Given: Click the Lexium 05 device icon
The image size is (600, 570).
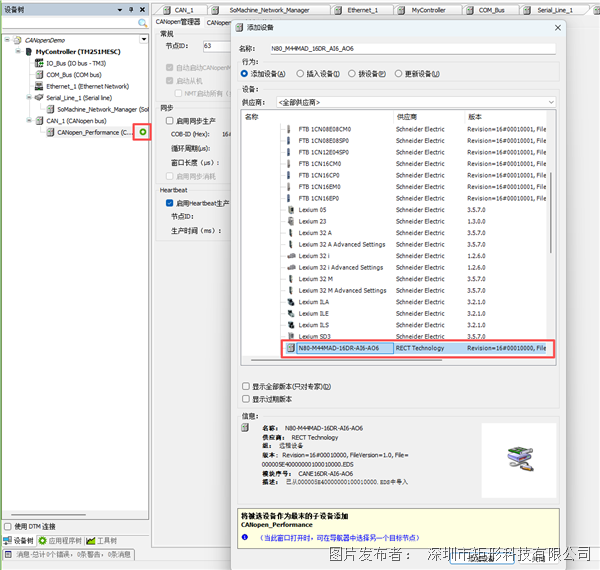Looking at the screenshot, I should (291, 210).
